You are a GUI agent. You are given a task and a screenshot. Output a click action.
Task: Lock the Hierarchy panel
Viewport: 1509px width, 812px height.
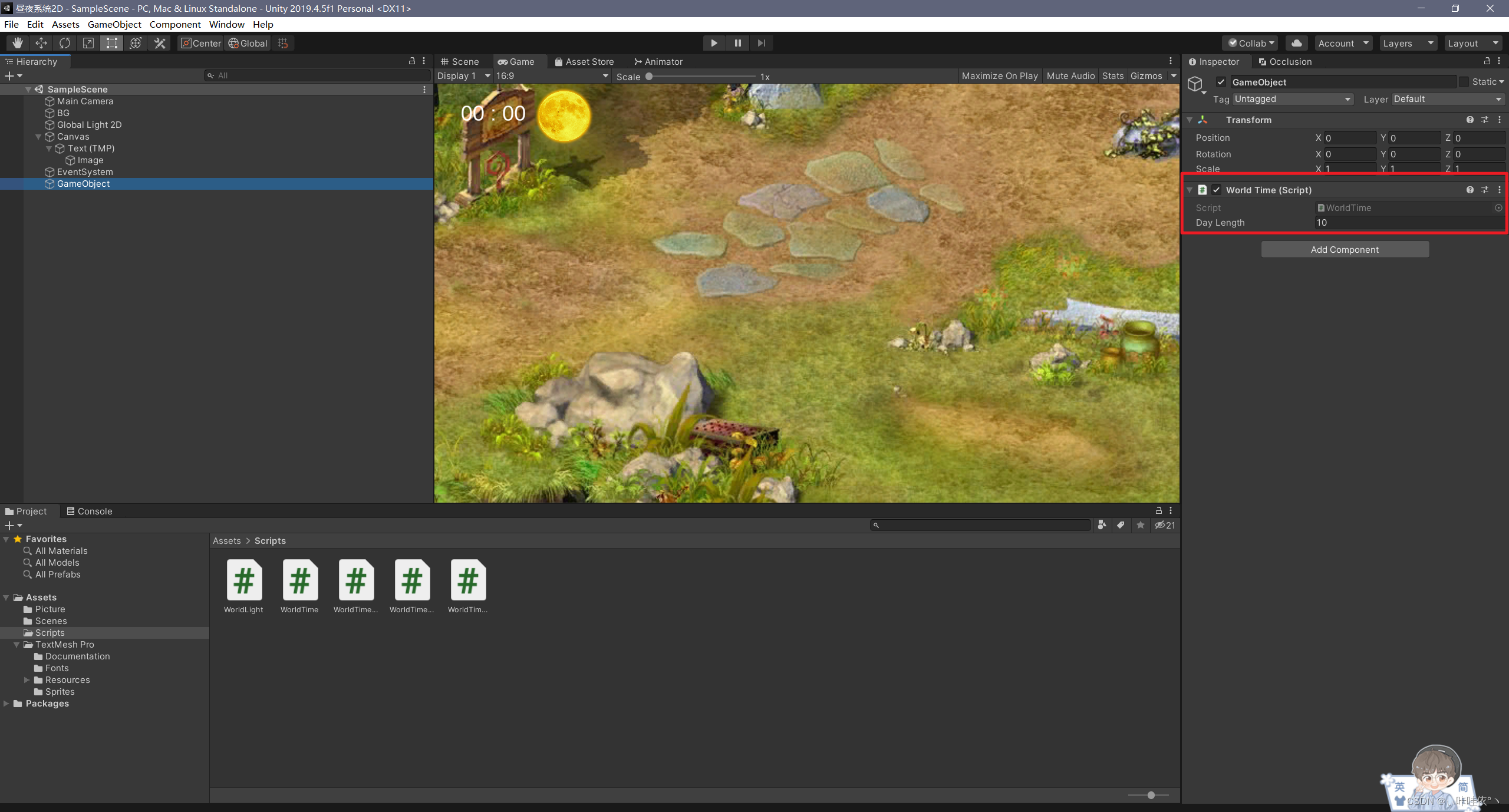pyautogui.click(x=412, y=61)
